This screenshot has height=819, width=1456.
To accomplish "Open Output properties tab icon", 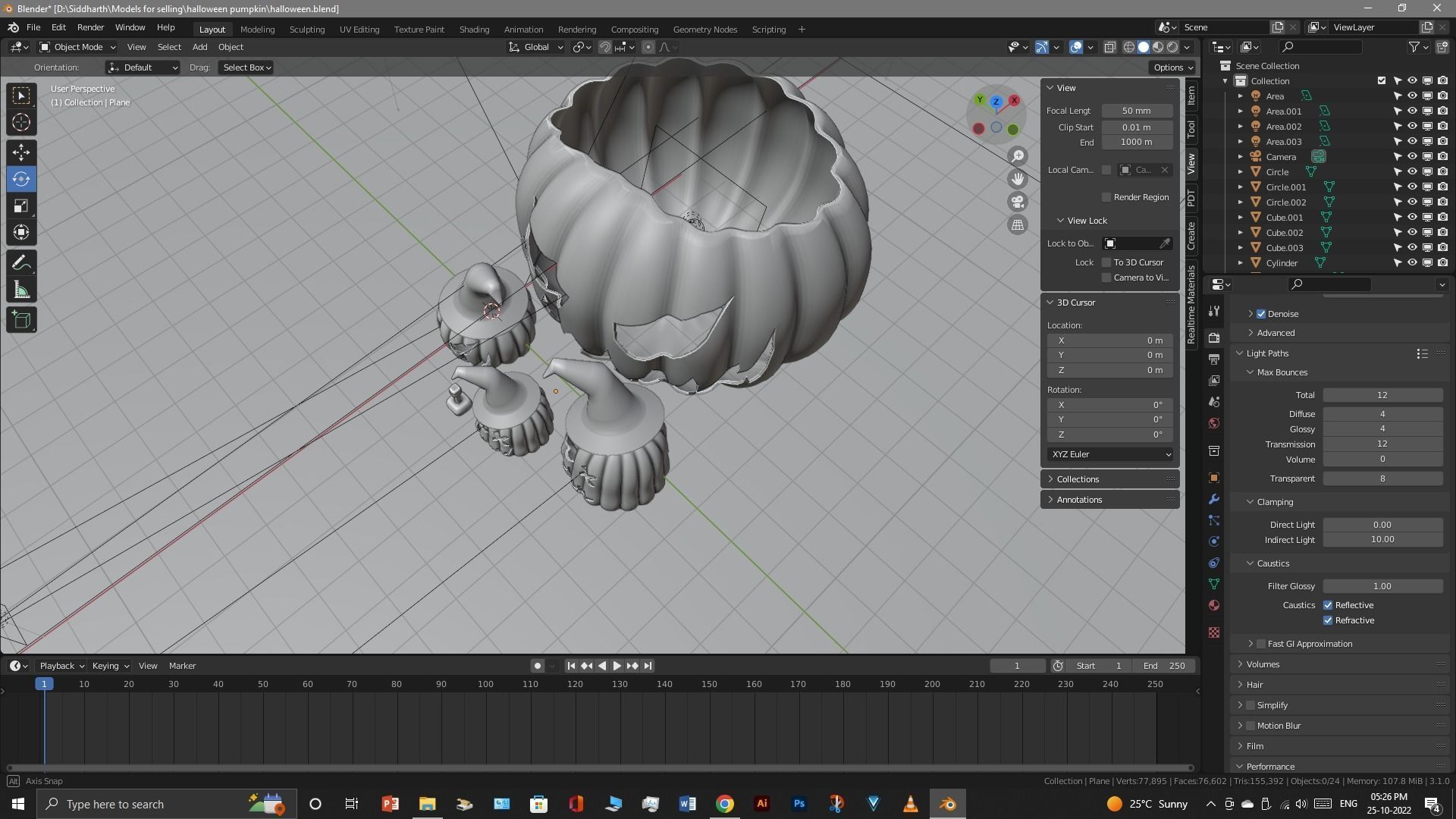I will (1214, 359).
